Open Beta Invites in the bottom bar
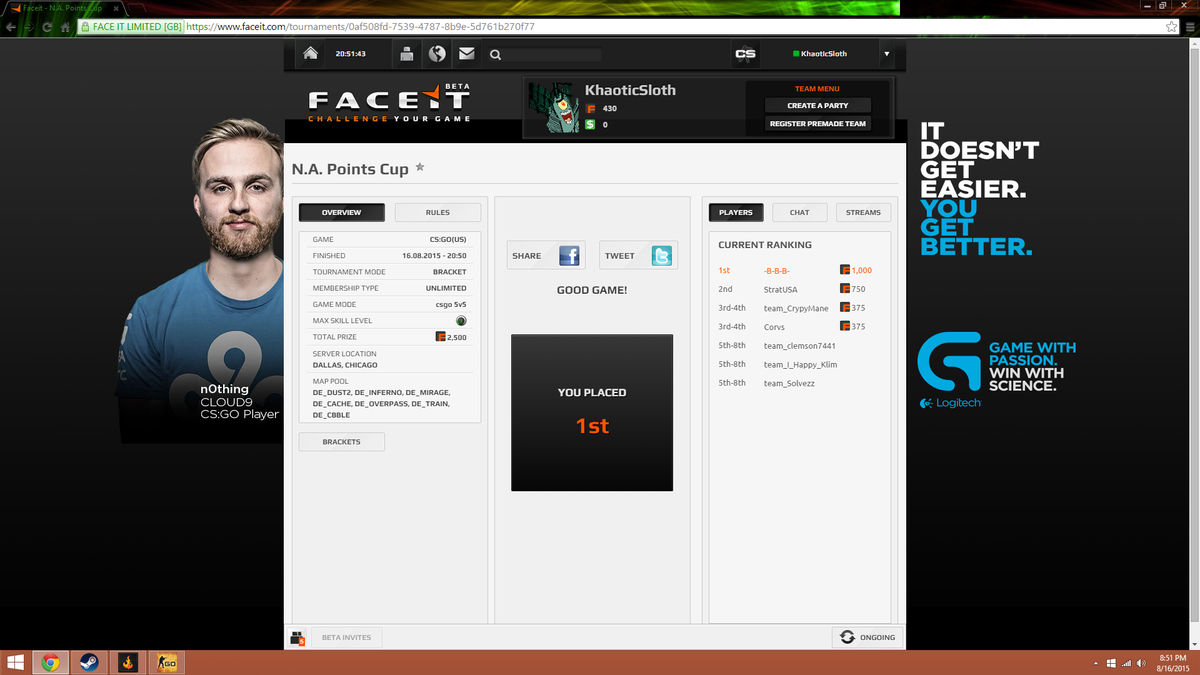The image size is (1200, 675). pos(346,637)
